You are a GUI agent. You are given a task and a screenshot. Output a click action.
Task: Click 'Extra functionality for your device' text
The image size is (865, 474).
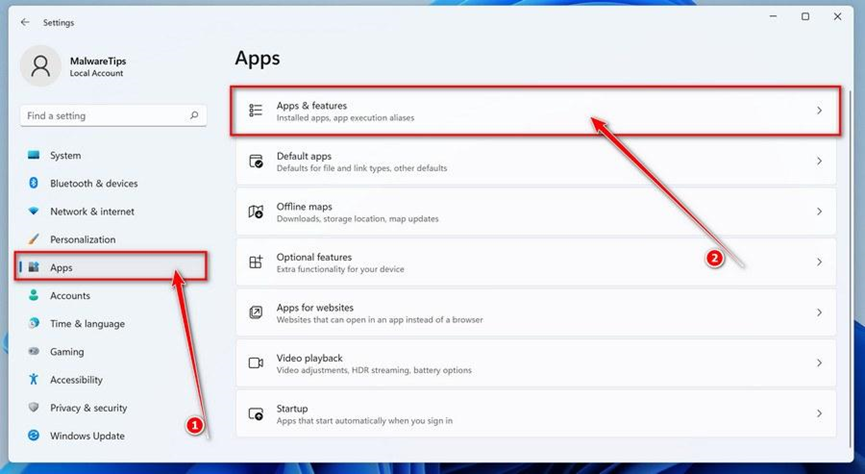pos(340,269)
